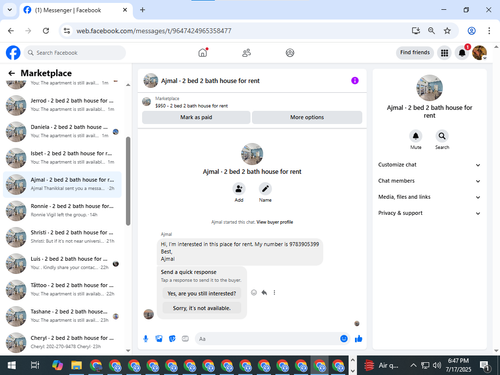Open Jerrod conversation in list
The width and height of the screenshot is (500, 375).
click(x=62, y=105)
